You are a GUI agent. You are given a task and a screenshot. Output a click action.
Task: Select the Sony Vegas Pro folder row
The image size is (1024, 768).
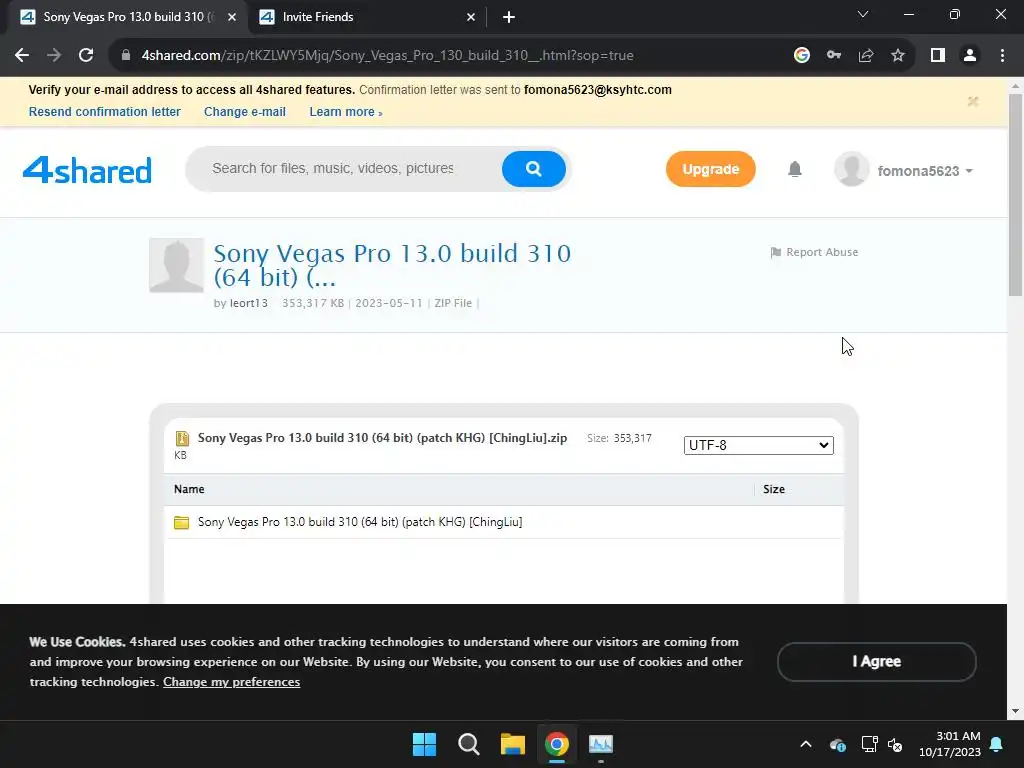[x=504, y=522]
